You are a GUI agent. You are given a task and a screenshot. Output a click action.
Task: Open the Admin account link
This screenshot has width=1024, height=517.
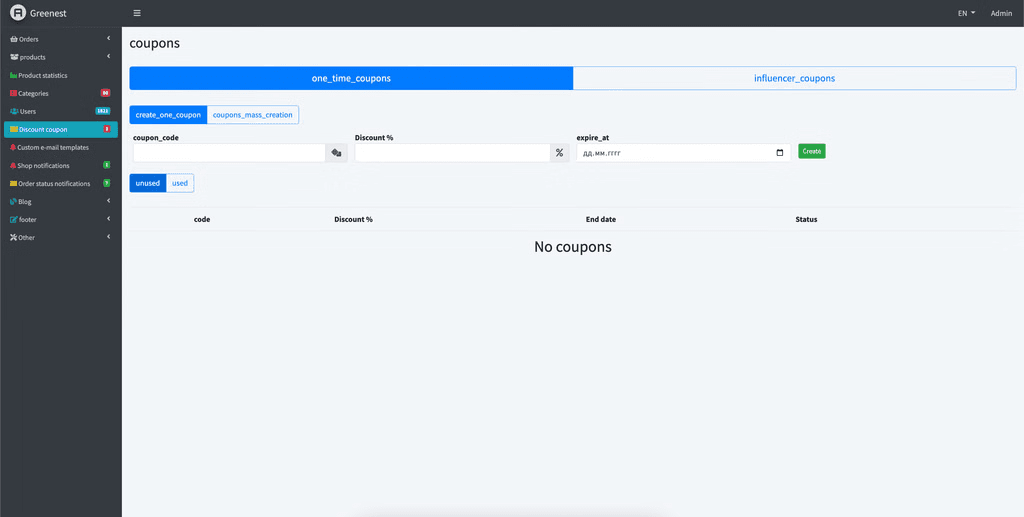(x=1001, y=13)
